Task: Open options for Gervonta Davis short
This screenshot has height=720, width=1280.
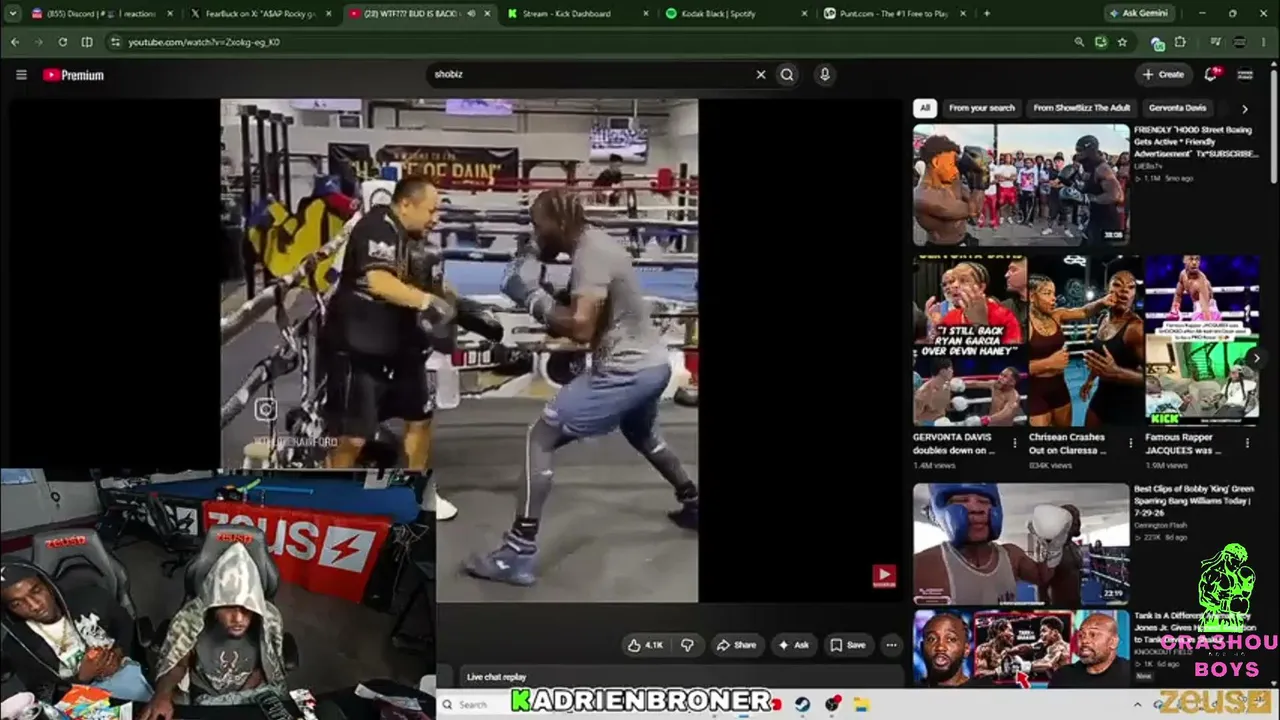Action: (x=1015, y=442)
